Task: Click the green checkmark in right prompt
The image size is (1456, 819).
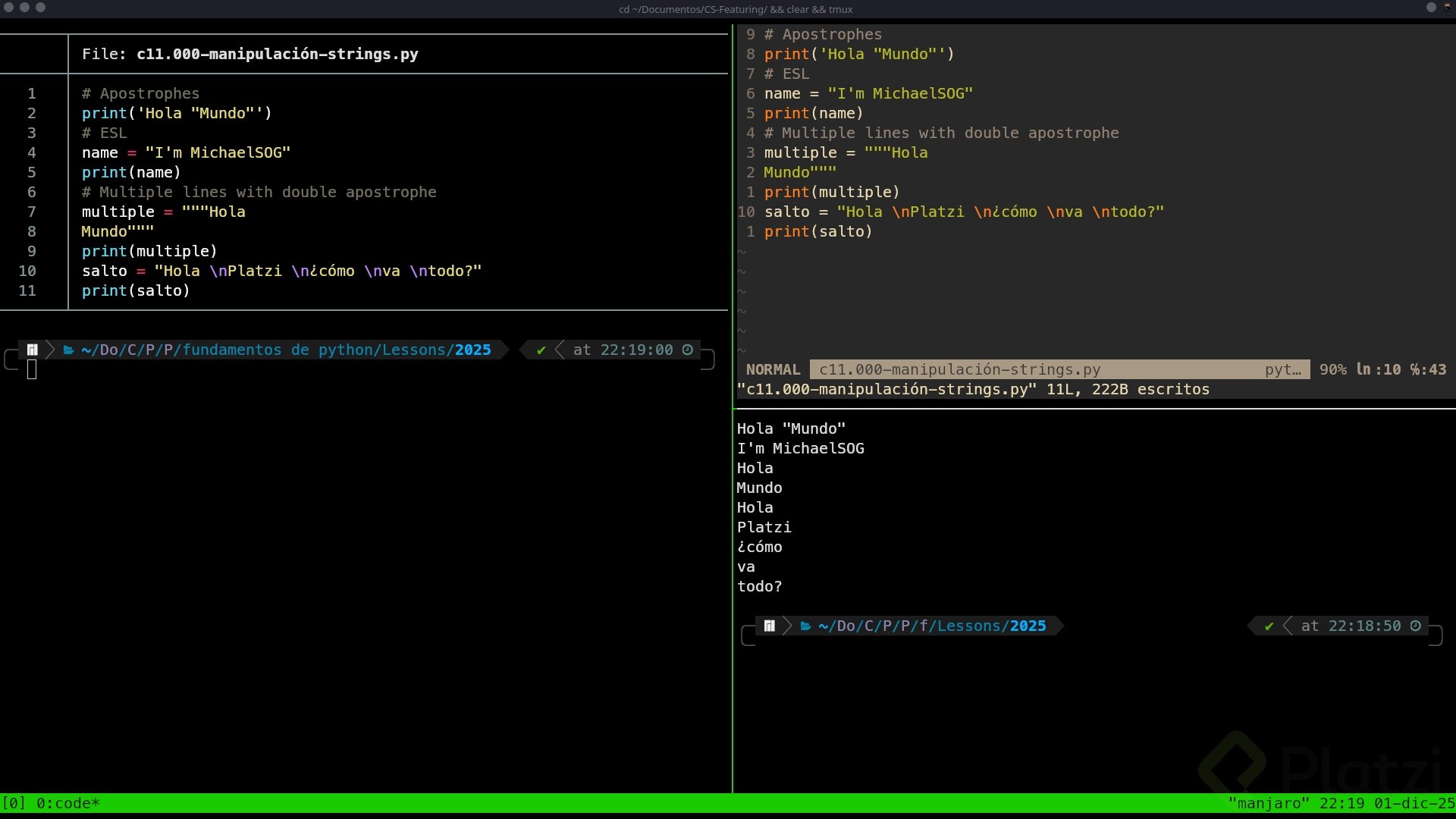Action: coord(1269,626)
